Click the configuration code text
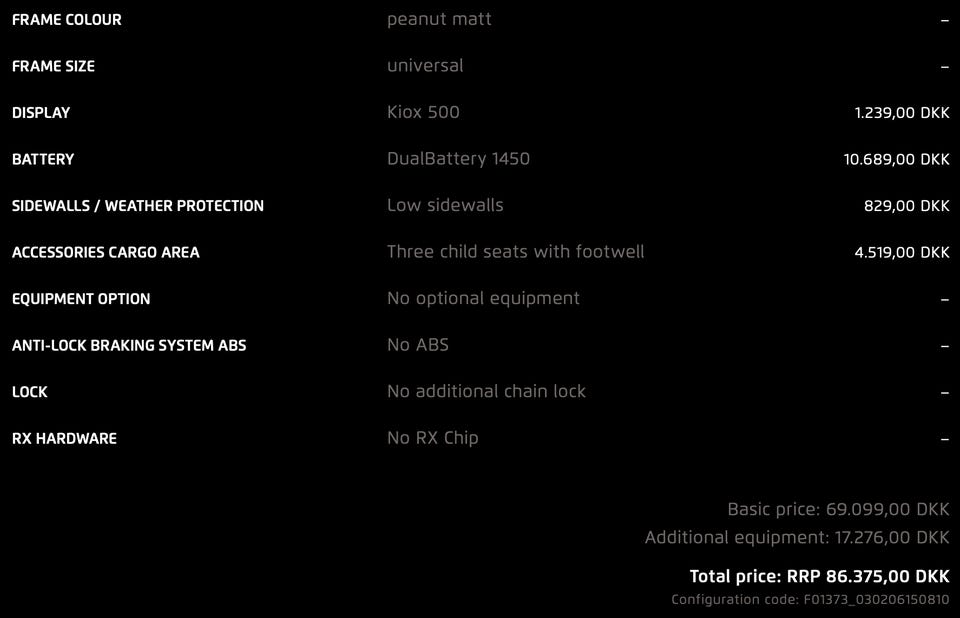The width and height of the screenshot is (960, 618). [x=810, y=600]
